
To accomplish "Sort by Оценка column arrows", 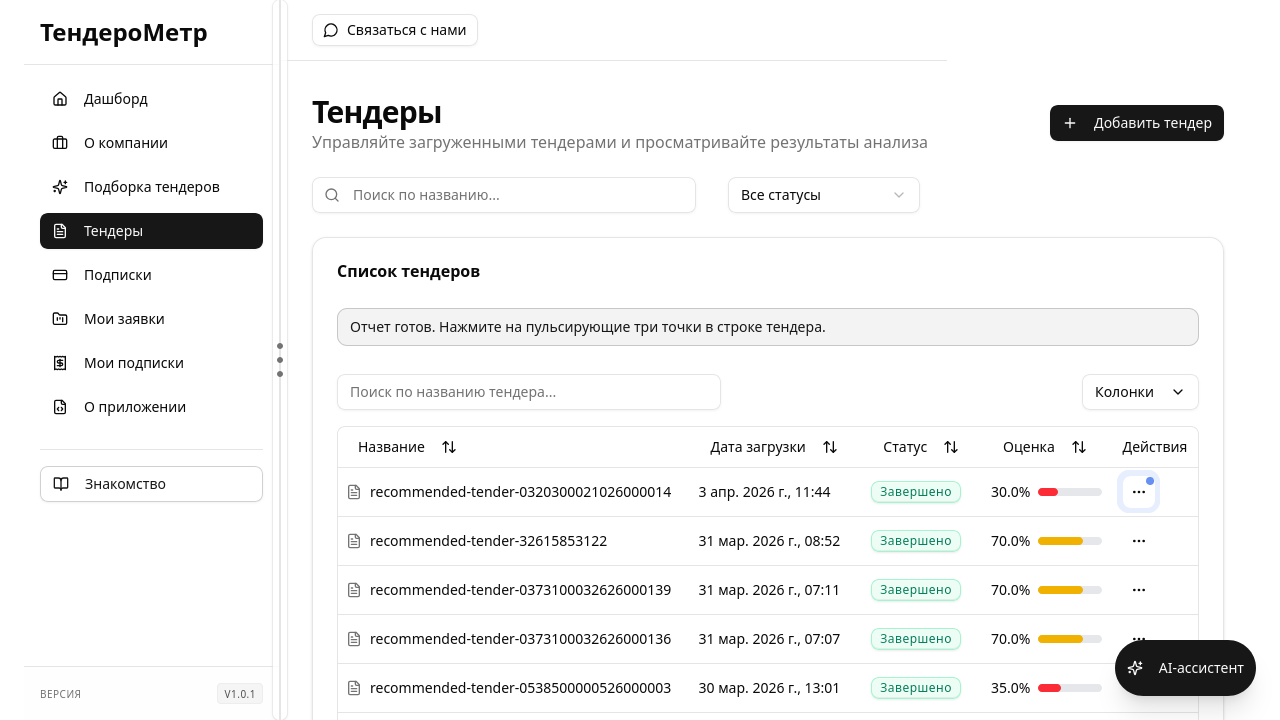I will [1079, 447].
